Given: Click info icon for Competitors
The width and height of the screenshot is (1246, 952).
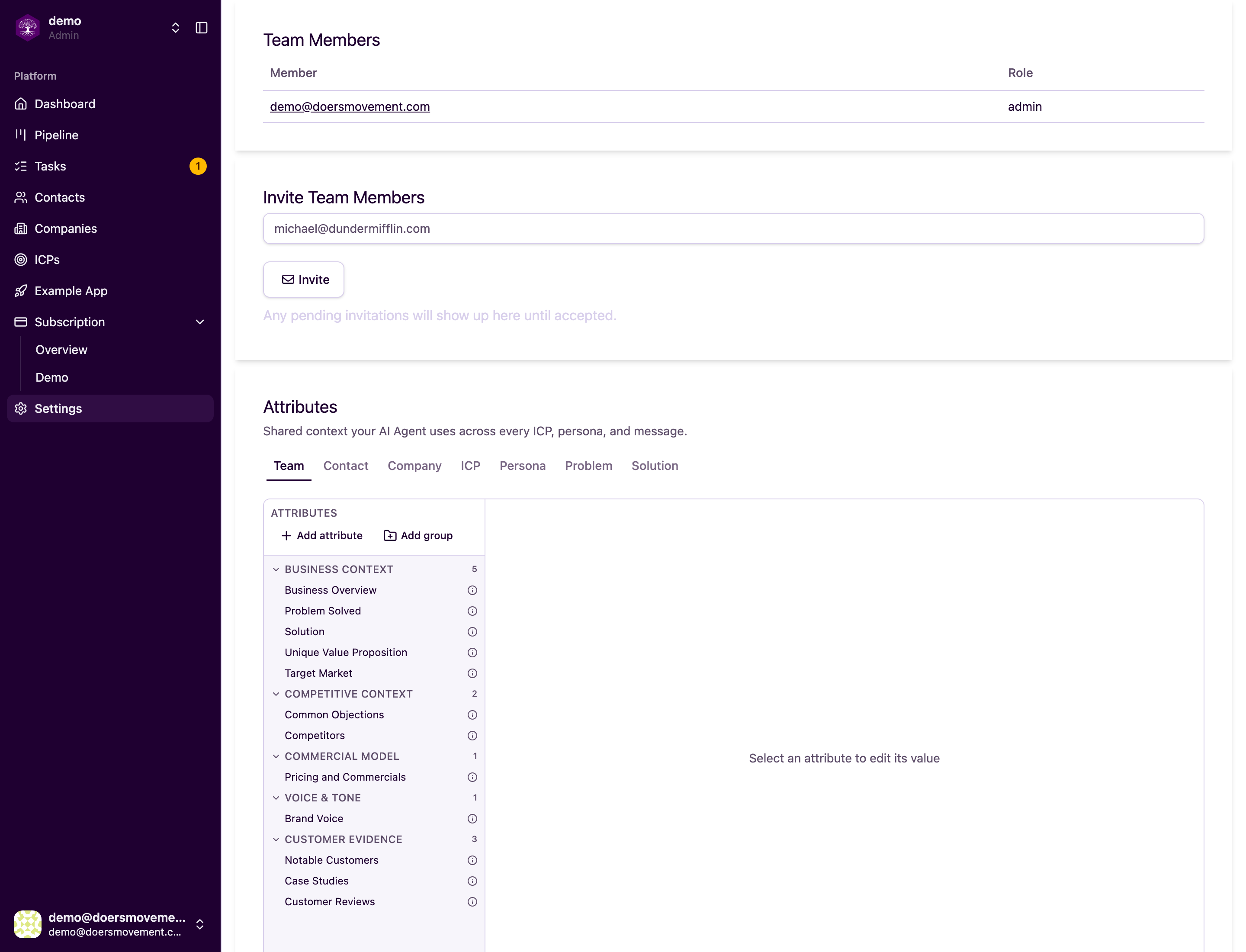Looking at the screenshot, I should [472, 736].
